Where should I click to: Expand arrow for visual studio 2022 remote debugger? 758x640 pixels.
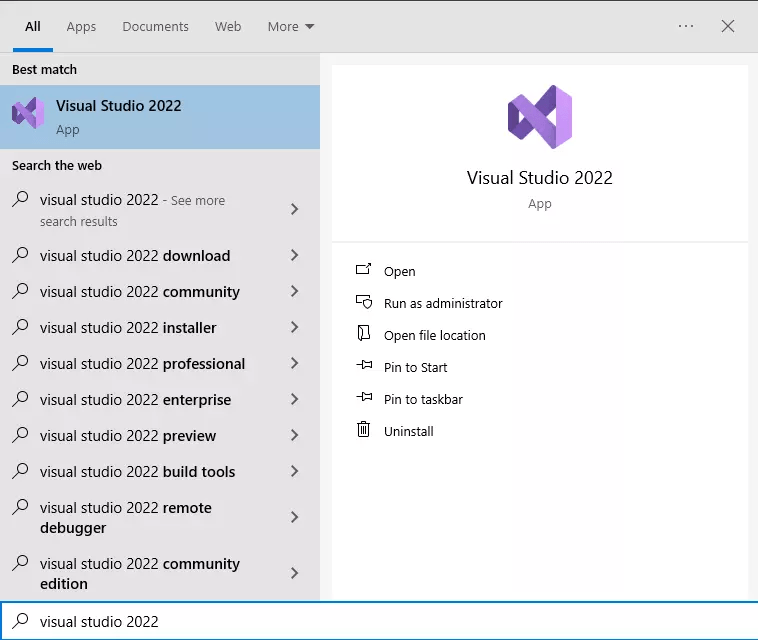[x=294, y=518]
